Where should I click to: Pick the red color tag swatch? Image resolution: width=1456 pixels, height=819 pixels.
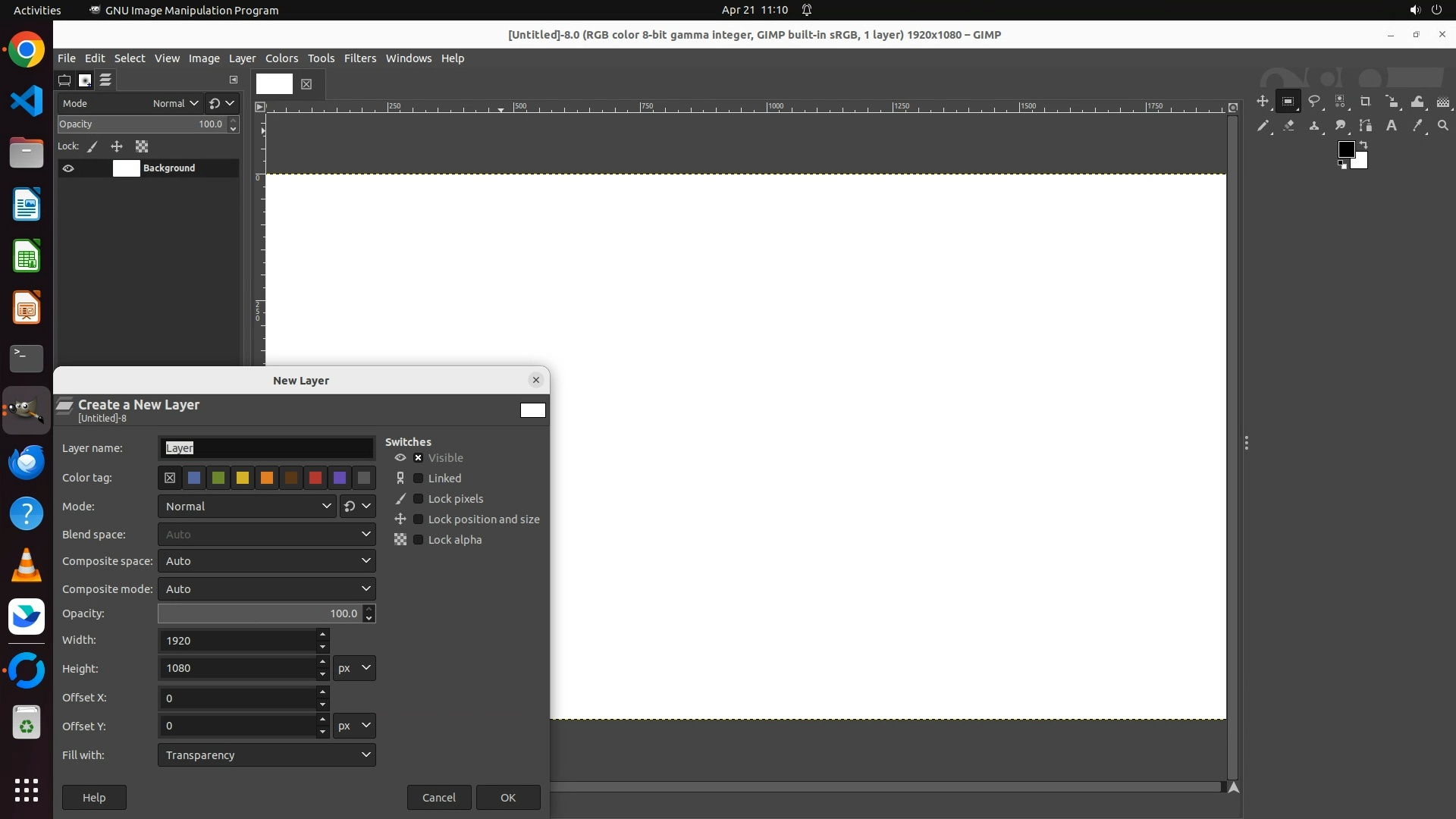(x=315, y=478)
